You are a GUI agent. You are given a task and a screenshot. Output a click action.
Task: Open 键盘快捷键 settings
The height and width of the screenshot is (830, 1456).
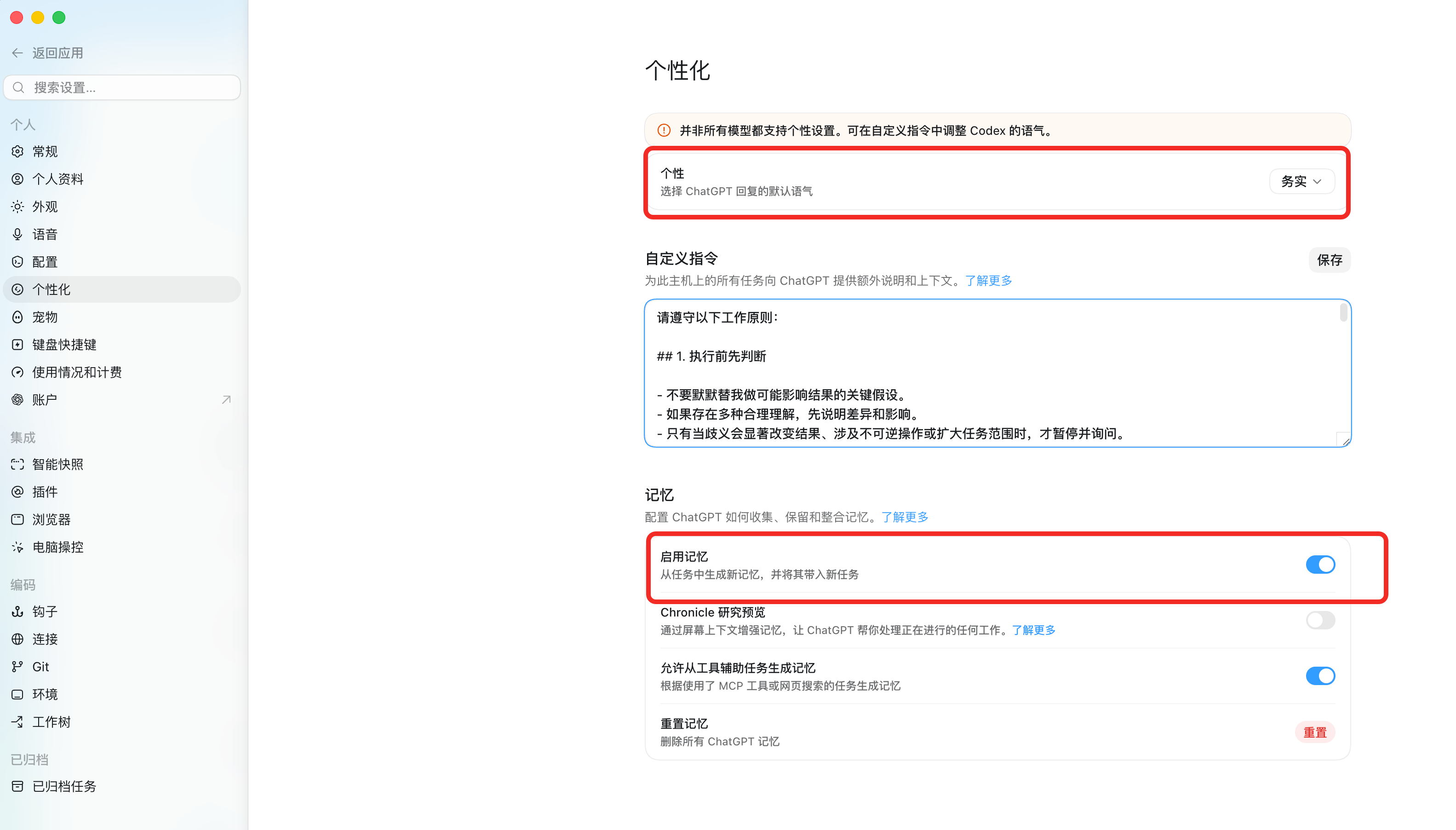click(x=121, y=345)
